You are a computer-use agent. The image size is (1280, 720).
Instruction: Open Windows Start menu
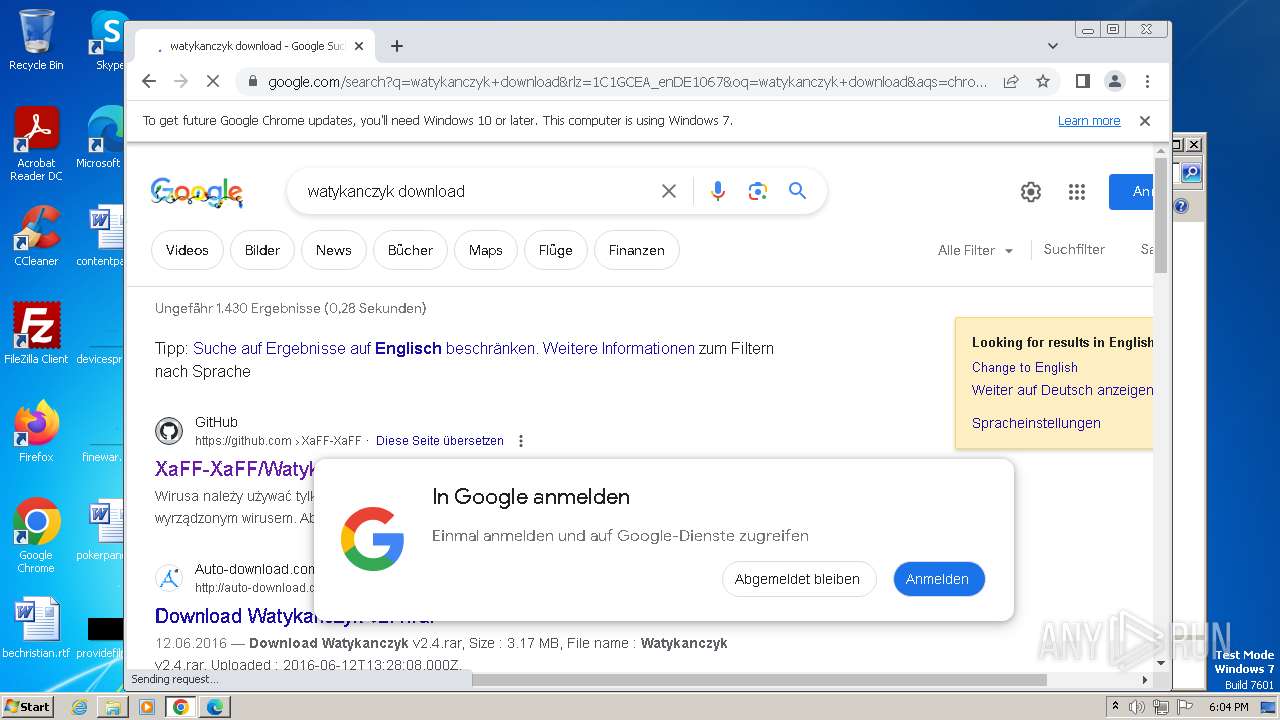[x=27, y=706]
